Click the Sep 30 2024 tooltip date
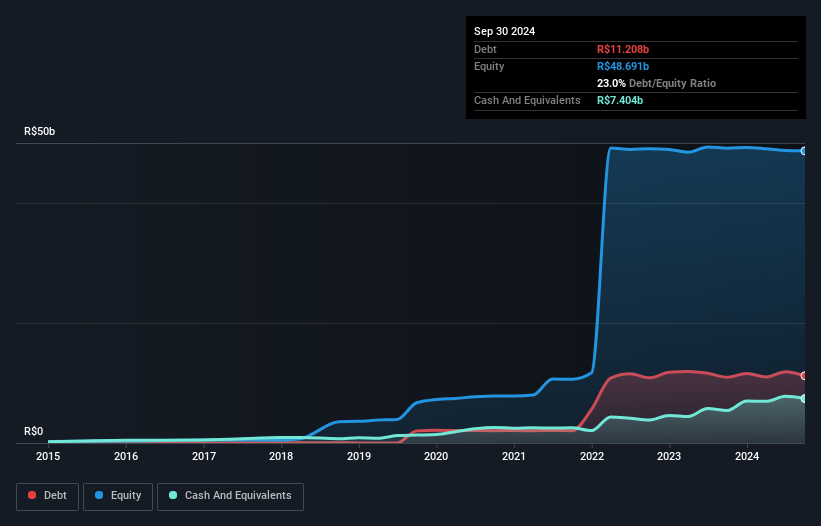Image resolution: width=821 pixels, height=526 pixels. click(x=504, y=31)
